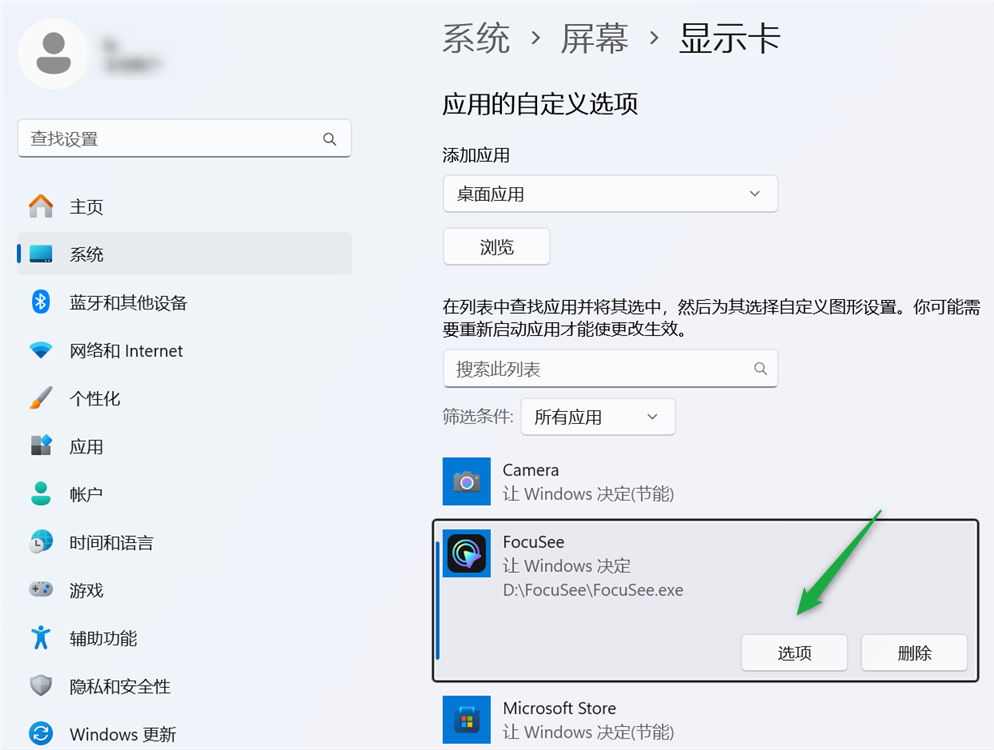The width and height of the screenshot is (994, 750).
Task: Click the search magnifier in 查找设置 box
Action: [330, 139]
